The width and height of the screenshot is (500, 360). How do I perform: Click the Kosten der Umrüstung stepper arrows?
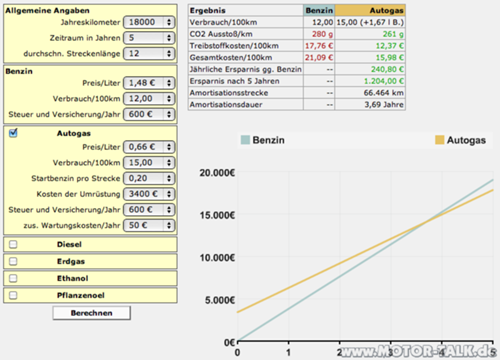[169, 194]
